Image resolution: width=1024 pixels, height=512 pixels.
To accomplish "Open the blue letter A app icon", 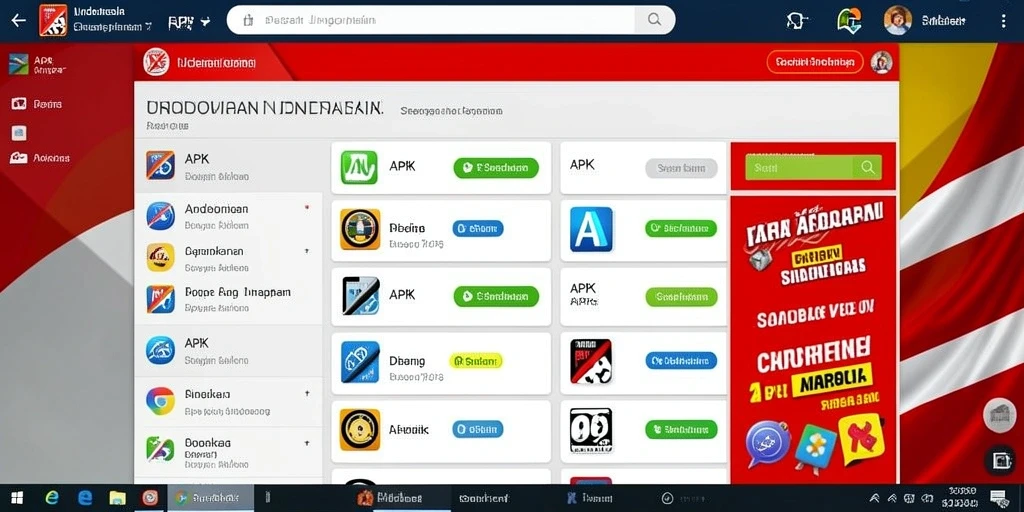I will tap(591, 229).
